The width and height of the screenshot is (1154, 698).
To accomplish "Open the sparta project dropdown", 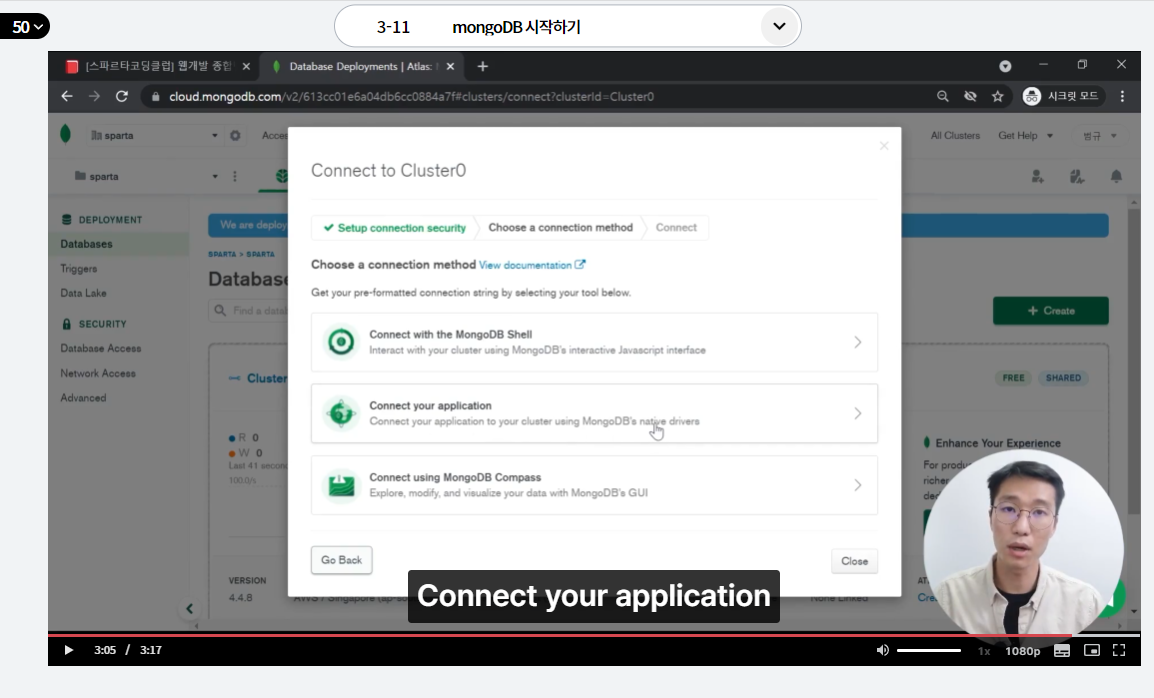I will 146,177.
